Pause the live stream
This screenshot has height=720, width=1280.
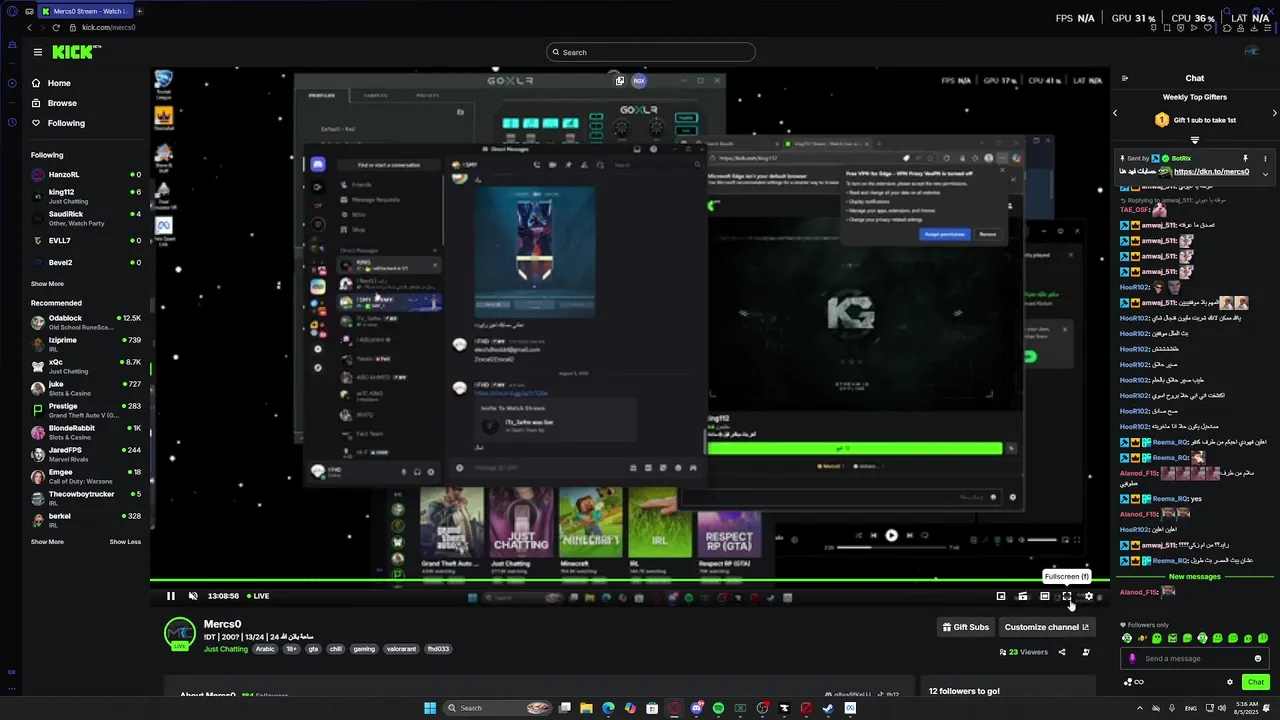pos(171,596)
